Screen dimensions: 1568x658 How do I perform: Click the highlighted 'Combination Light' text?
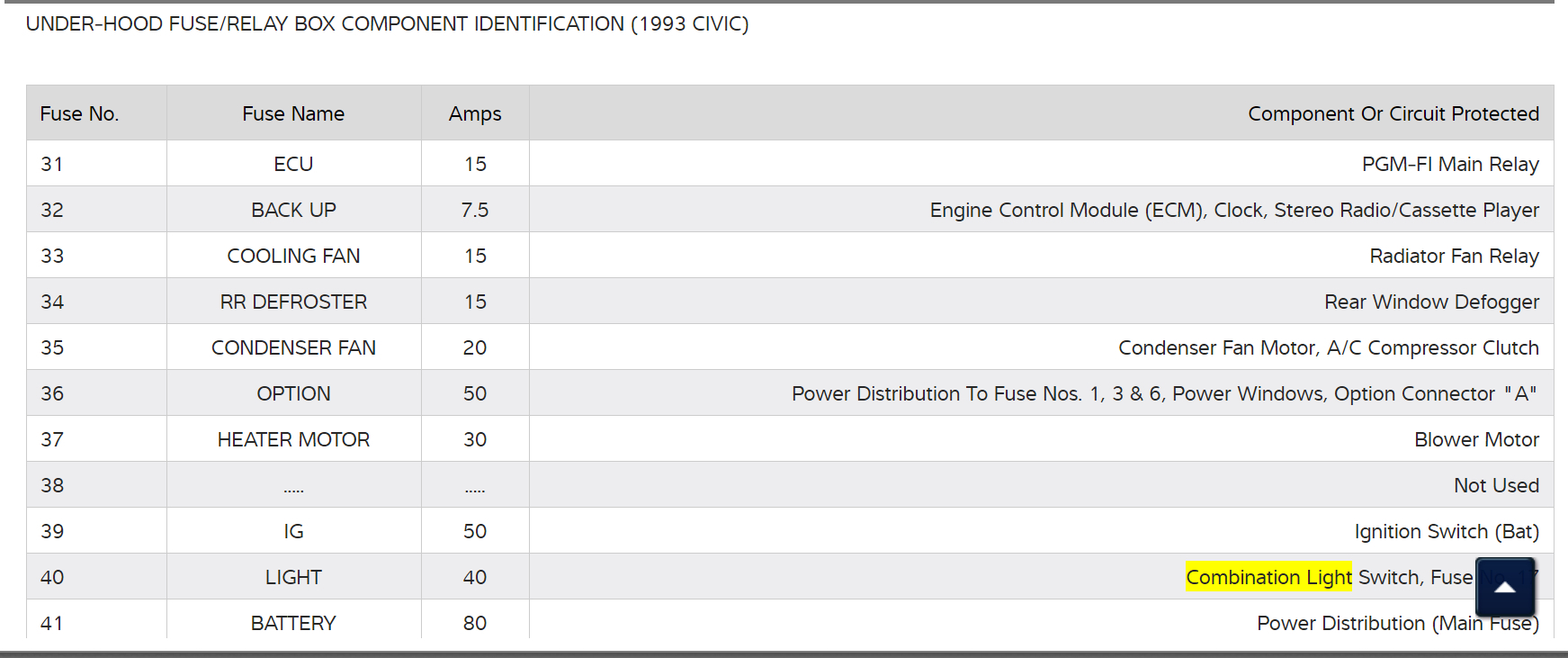tap(1268, 577)
